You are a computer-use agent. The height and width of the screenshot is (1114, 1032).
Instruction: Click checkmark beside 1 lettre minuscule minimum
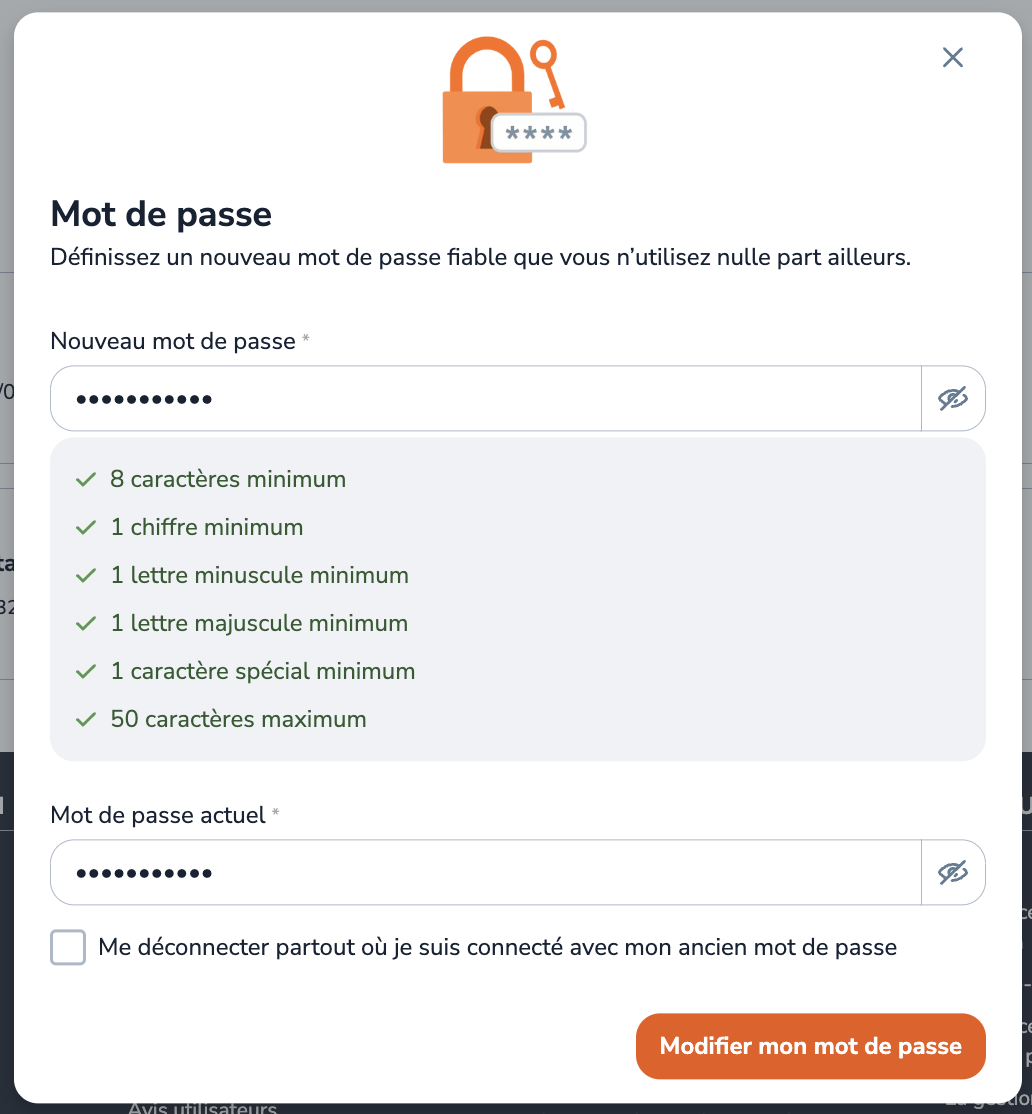pos(86,575)
